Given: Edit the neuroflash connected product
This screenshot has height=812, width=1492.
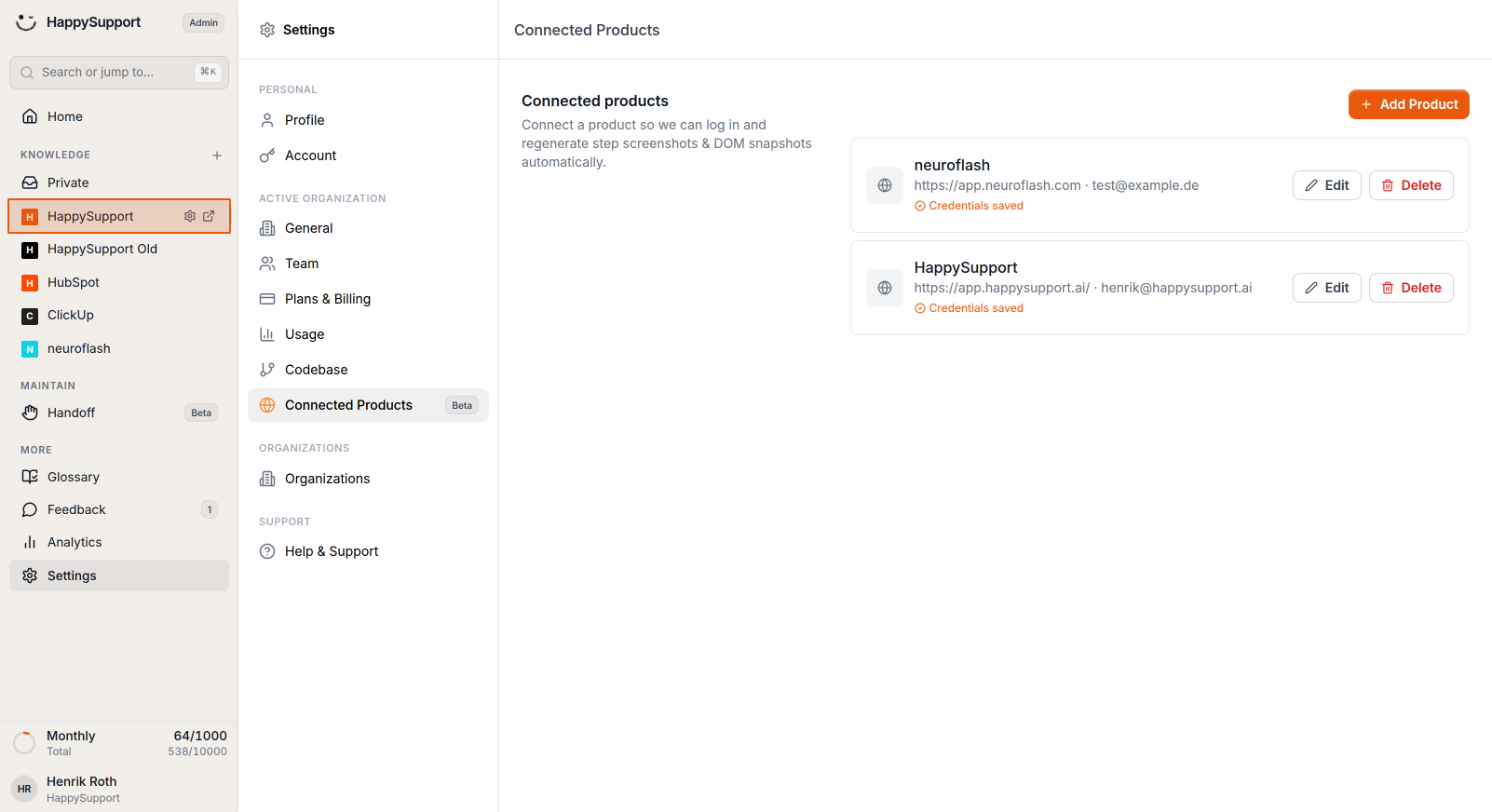Looking at the screenshot, I should (x=1327, y=185).
